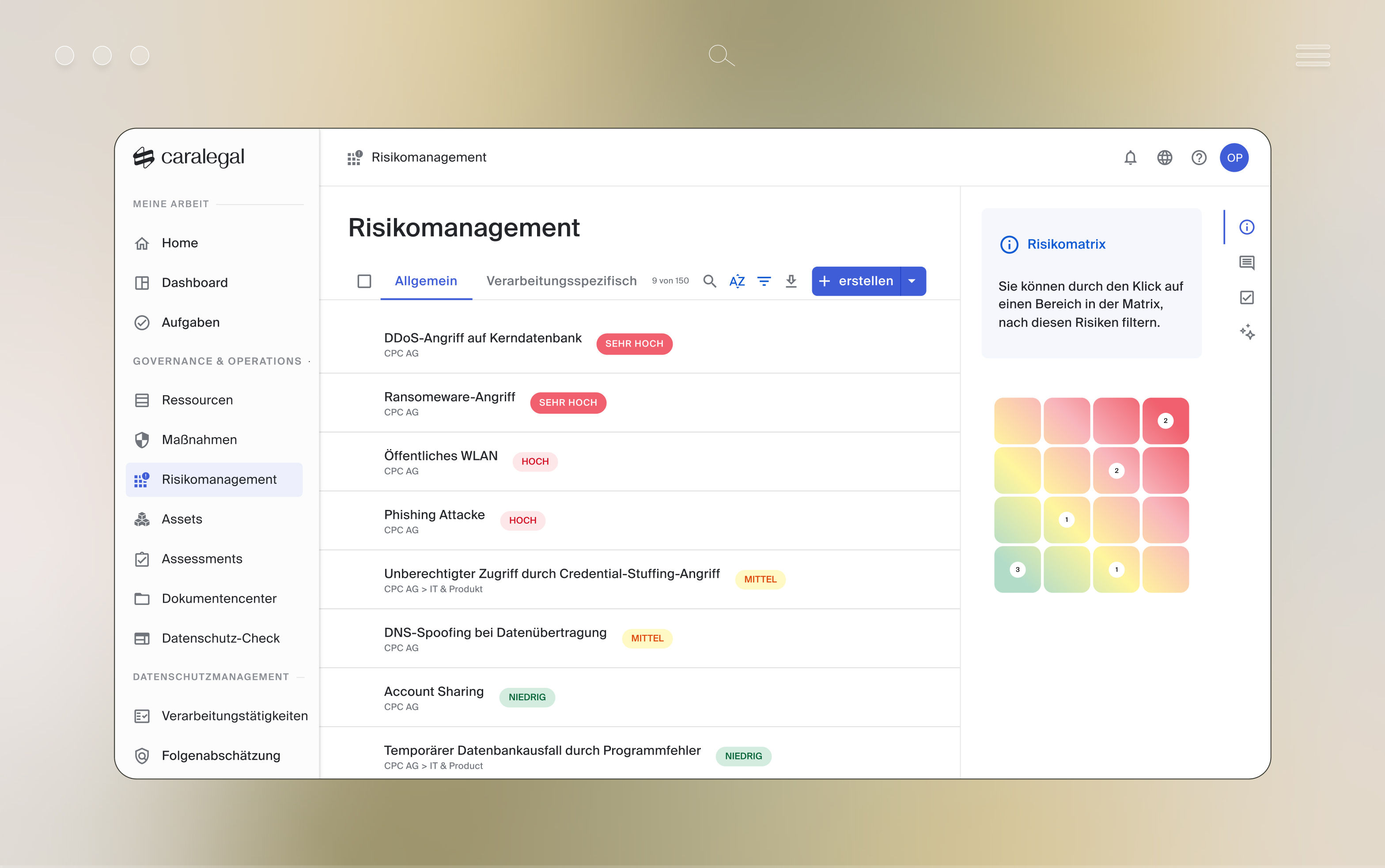The image size is (1385, 868).
Task: Open the filter options dropdown
Action: click(765, 281)
